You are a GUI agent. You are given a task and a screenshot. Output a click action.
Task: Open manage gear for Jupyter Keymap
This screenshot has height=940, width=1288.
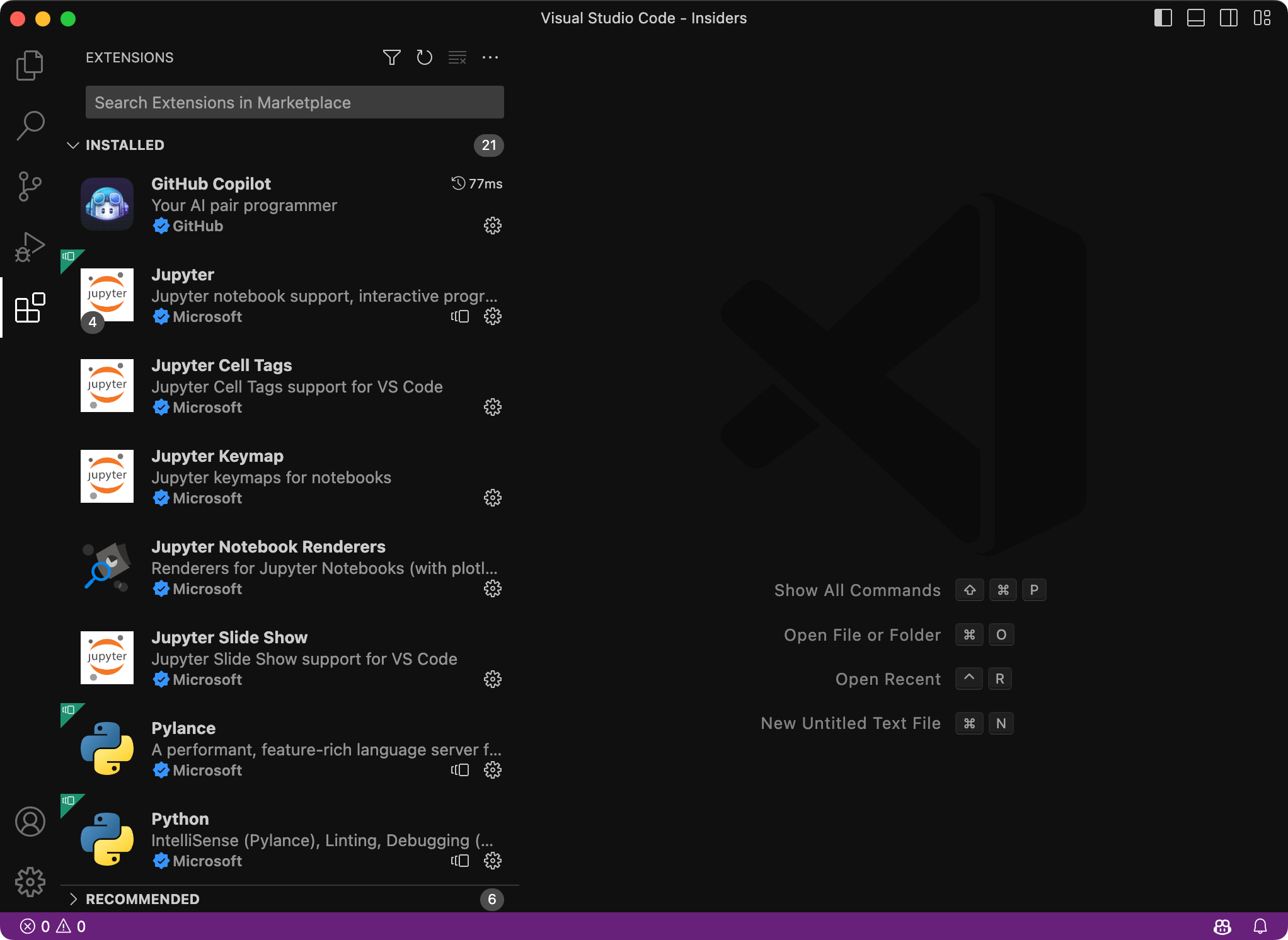click(x=492, y=498)
